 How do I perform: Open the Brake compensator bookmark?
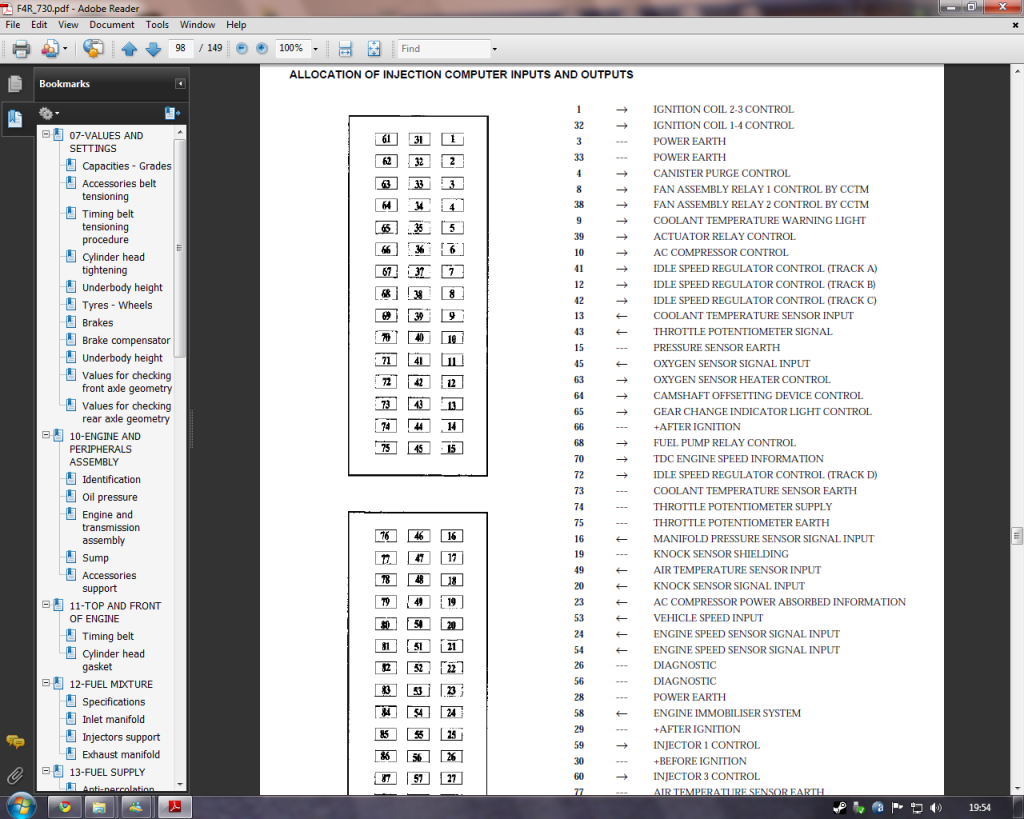tap(126, 340)
